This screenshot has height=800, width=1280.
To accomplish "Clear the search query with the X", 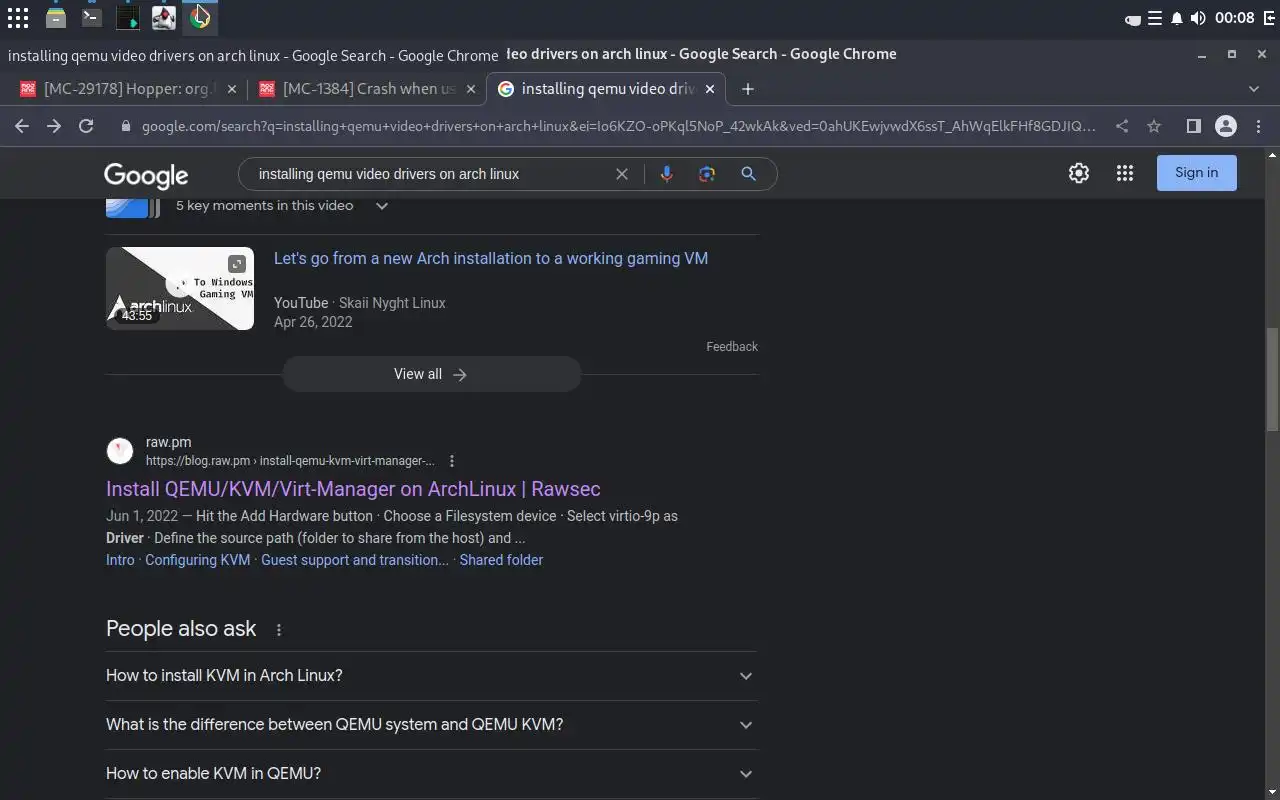I will (622, 174).
